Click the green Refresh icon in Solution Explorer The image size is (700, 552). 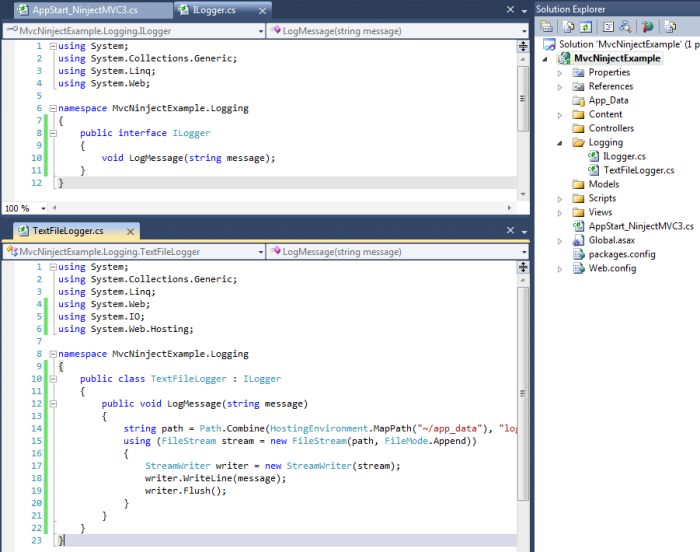586,27
